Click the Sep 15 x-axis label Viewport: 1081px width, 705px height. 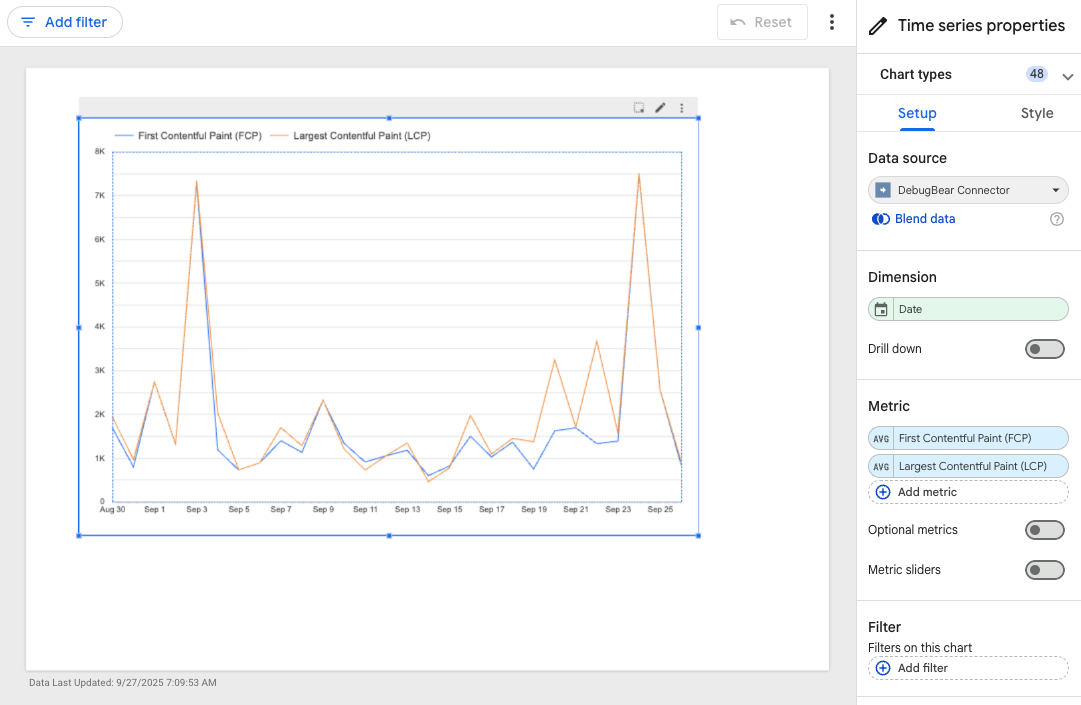[449, 509]
